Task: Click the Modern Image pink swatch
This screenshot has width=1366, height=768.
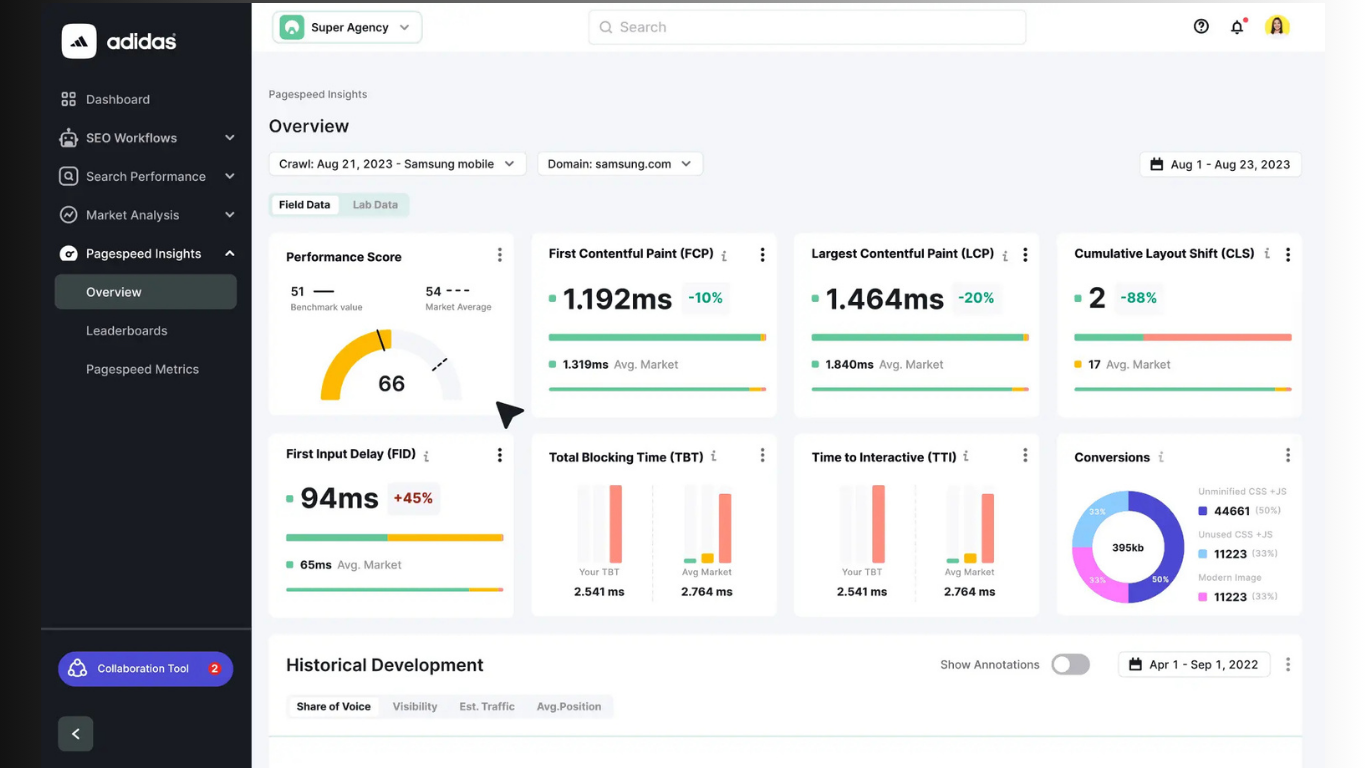Action: (1203, 597)
